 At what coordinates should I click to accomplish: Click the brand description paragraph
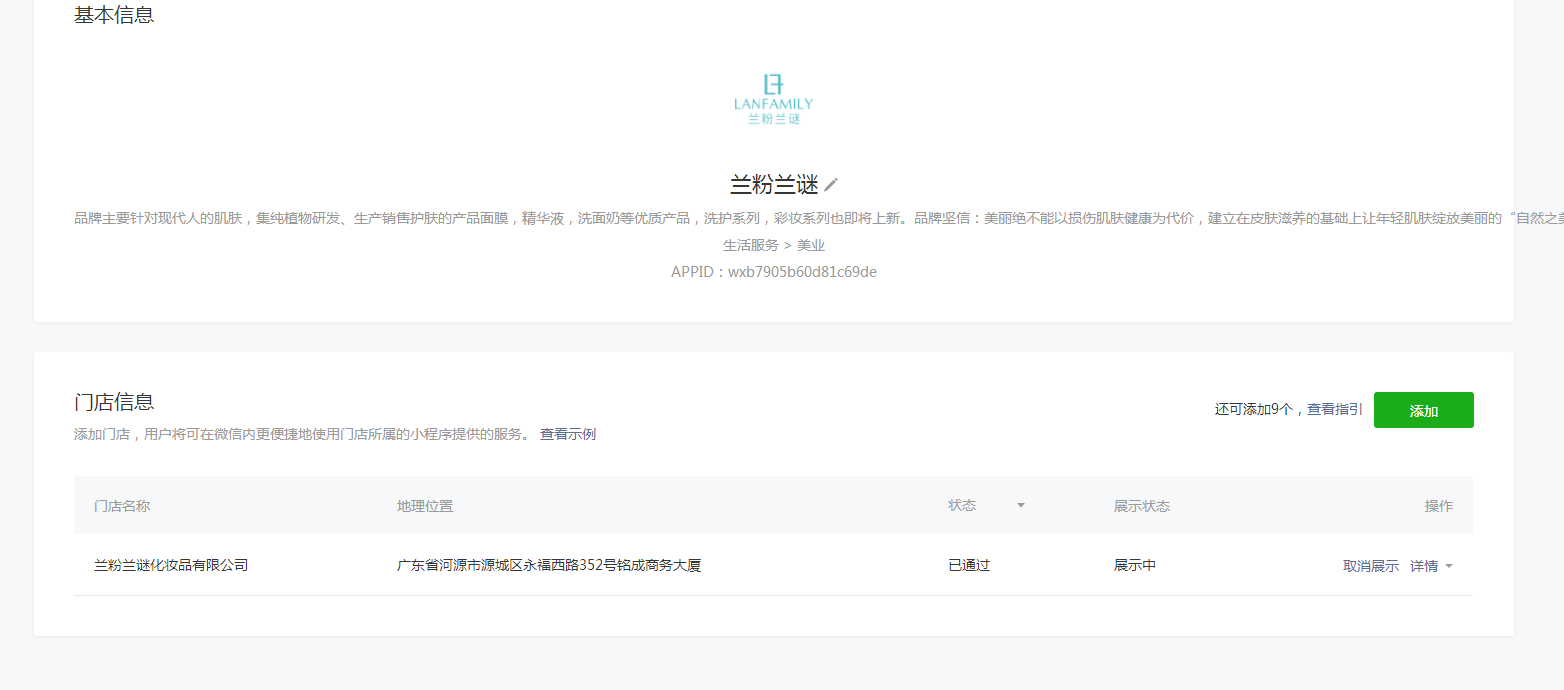819,218
